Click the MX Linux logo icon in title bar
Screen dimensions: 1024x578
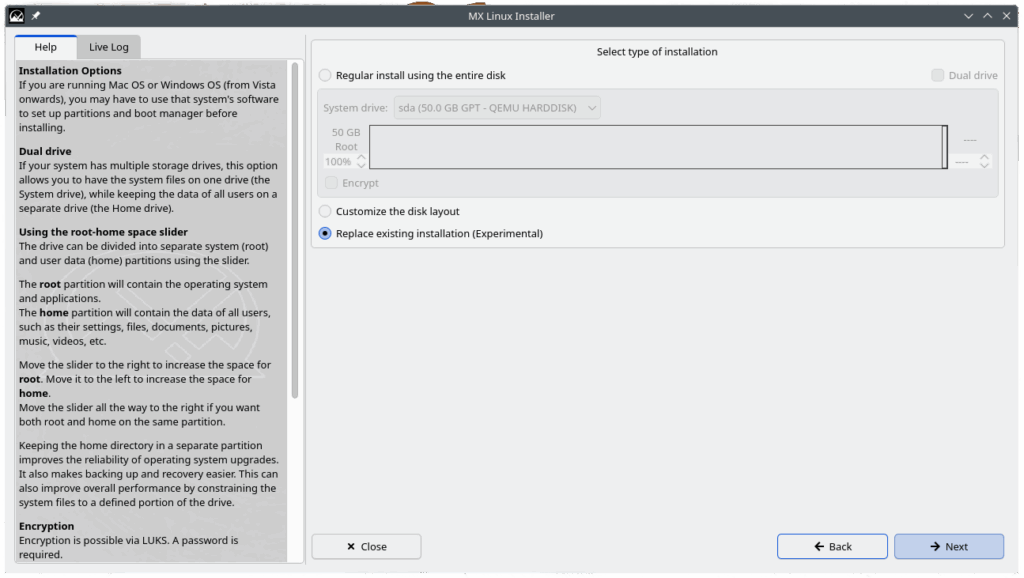click(x=16, y=16)
